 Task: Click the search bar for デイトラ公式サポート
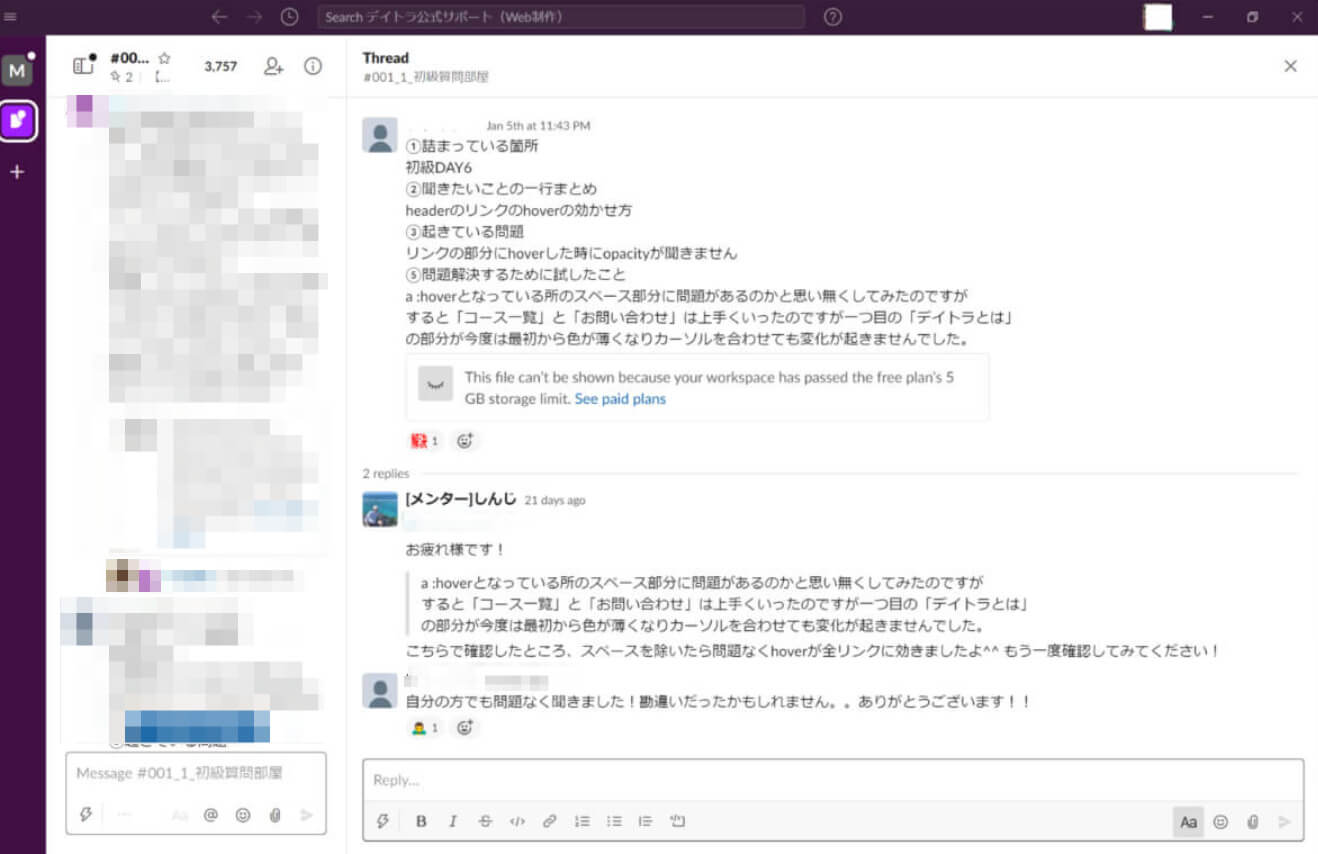tap(561, 17)
